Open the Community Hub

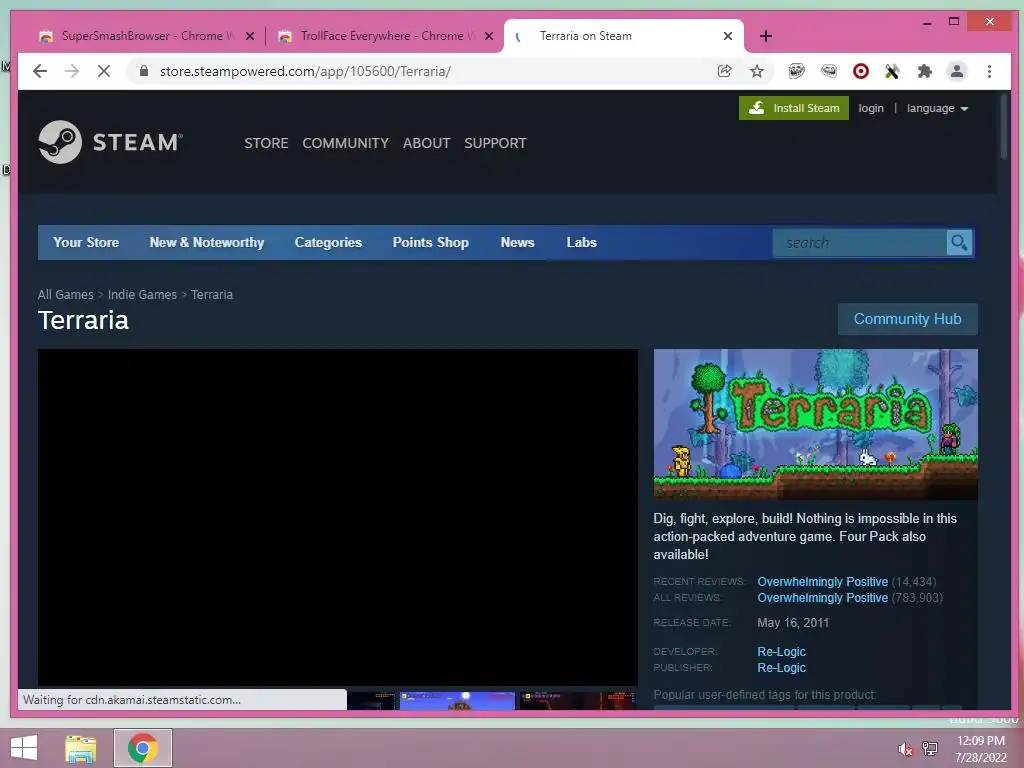point(907,319)
